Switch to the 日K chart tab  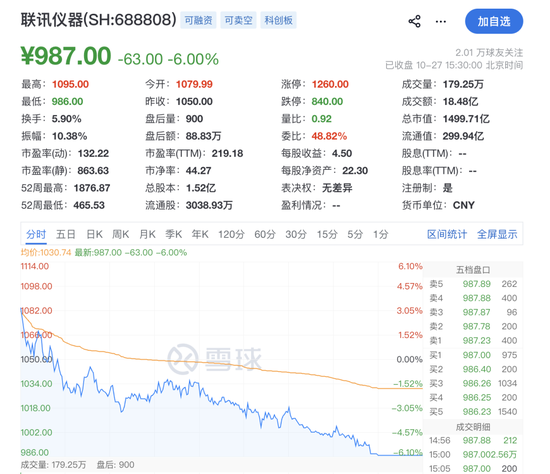click(94, 234)
